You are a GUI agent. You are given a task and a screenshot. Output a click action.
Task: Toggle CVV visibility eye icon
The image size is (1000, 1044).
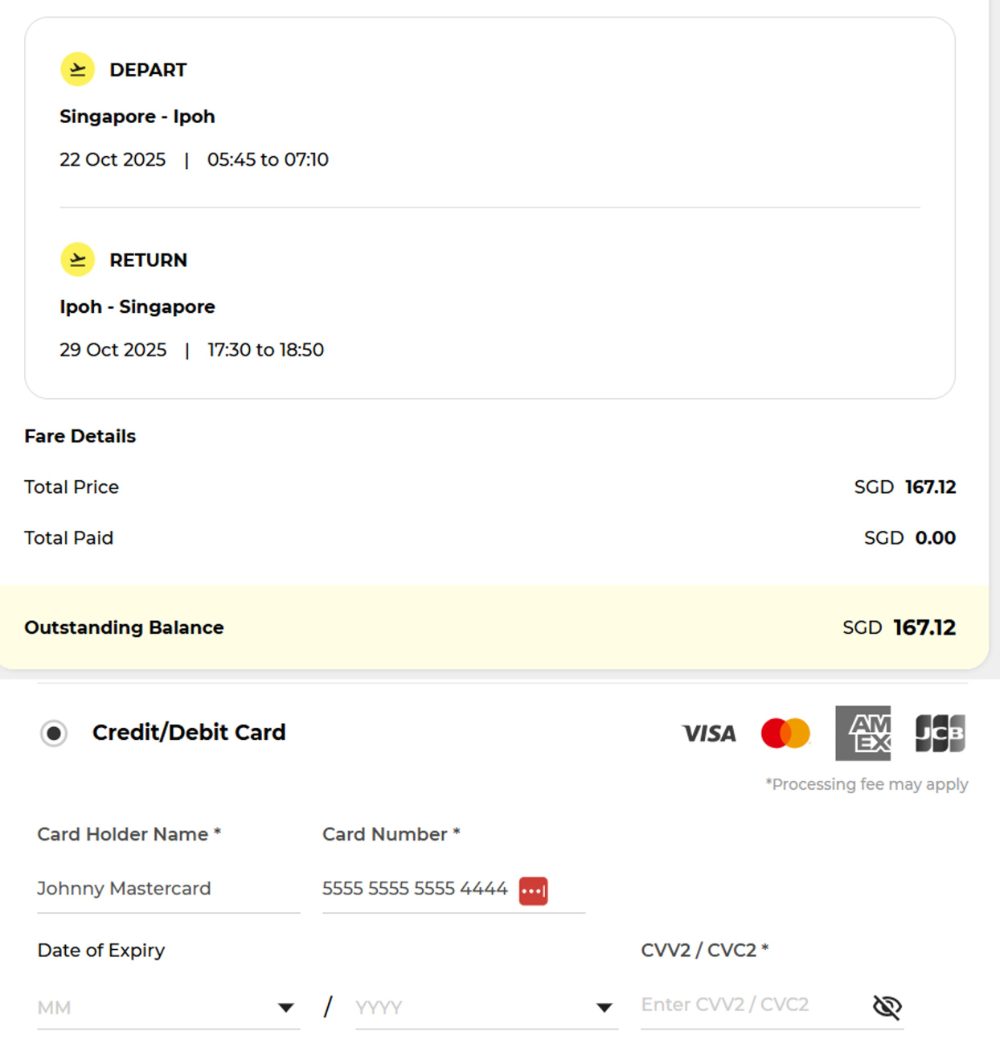pyautogui.click(x=886, y=1006)
